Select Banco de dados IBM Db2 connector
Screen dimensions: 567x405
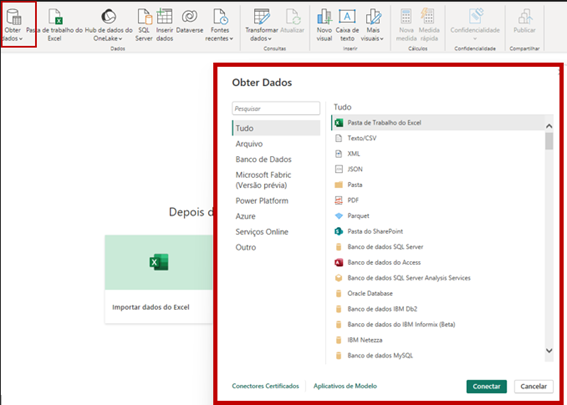click(x=438, y=309)
